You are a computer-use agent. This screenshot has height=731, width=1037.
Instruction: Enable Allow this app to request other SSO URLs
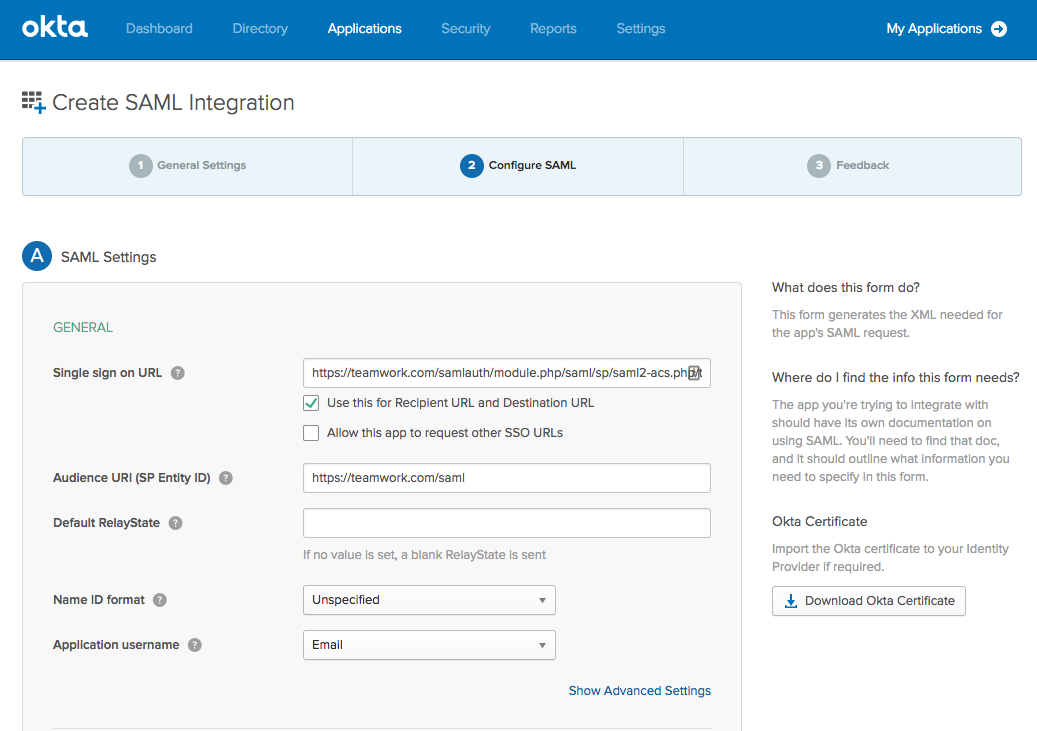tap(311, 433)
